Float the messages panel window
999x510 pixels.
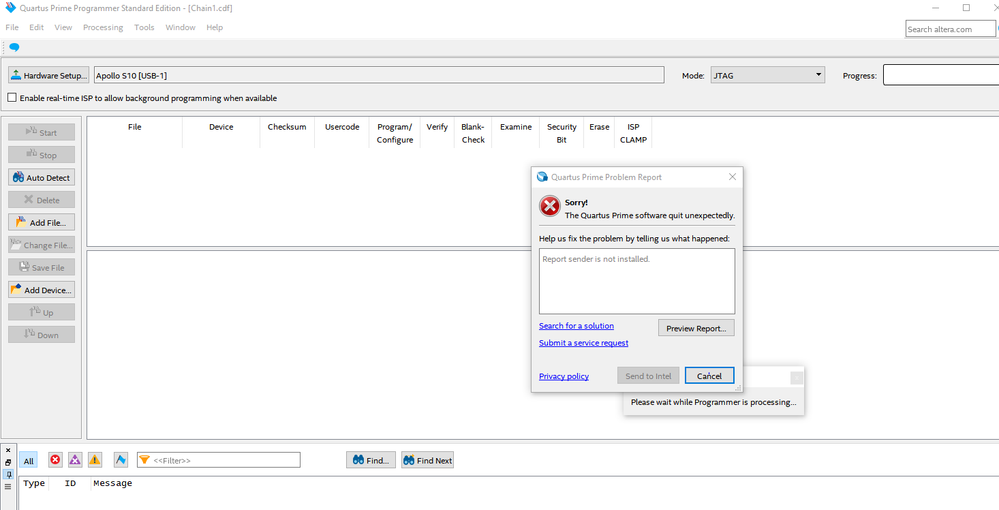8,462
